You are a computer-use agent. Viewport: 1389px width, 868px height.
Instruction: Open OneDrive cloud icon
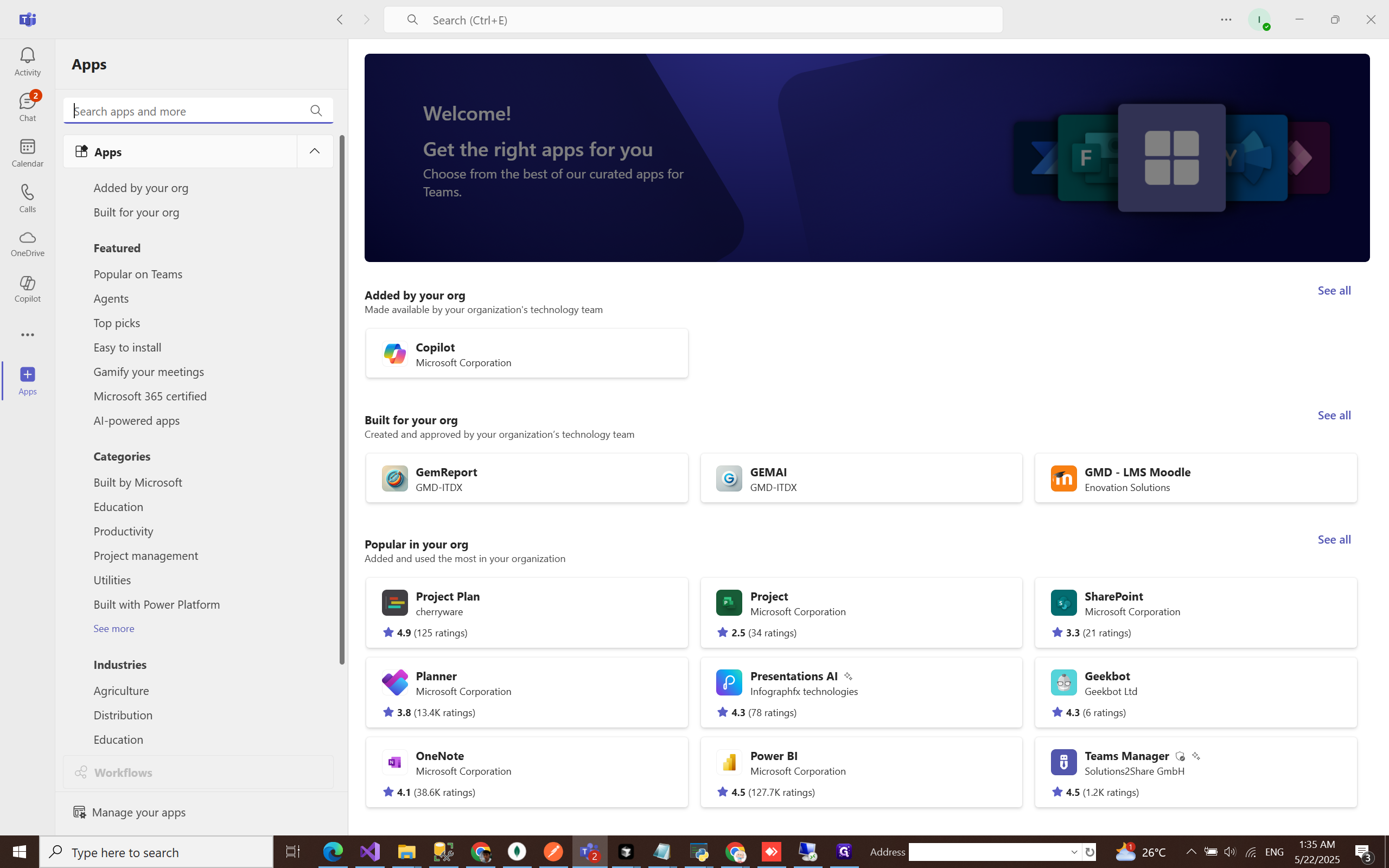pyautogui.click(x=28, y=244)
